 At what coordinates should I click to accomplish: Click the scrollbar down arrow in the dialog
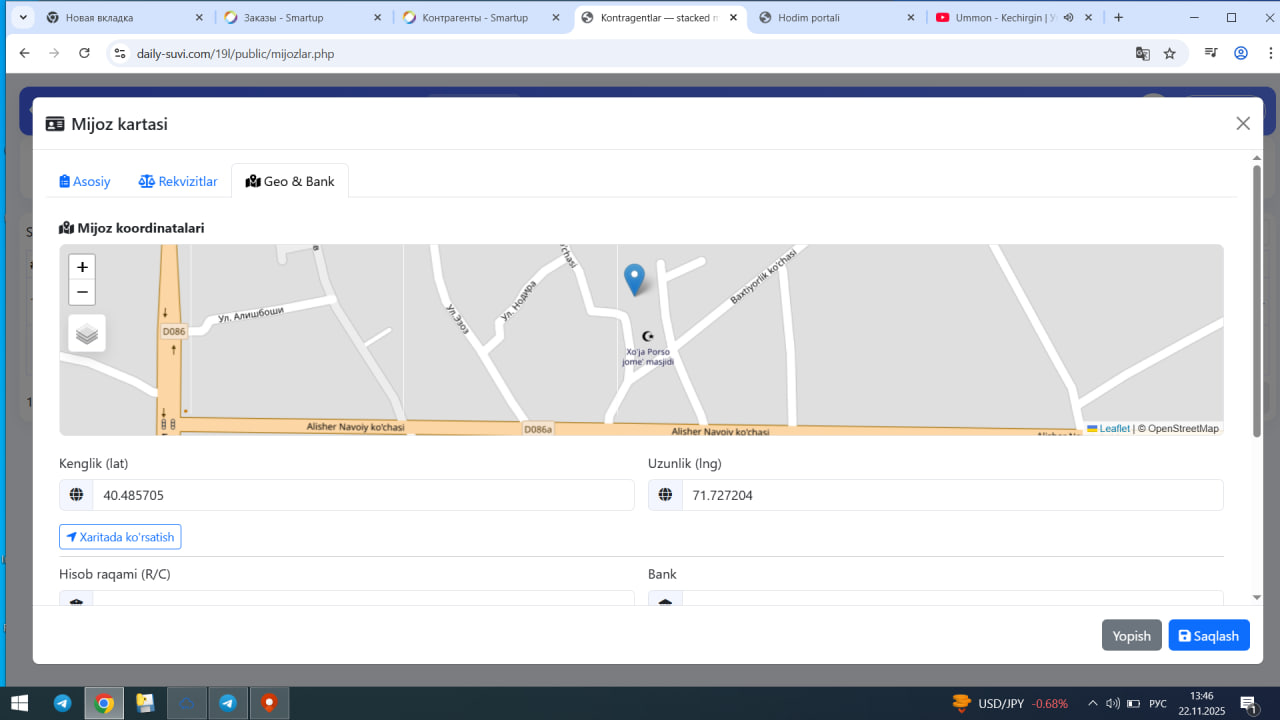tap(1257, 598)
